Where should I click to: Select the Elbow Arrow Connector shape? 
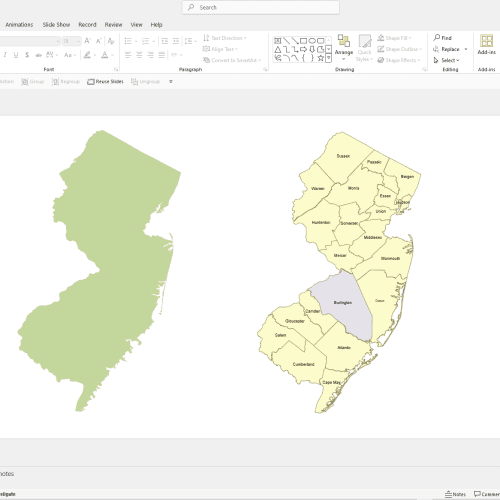click(295, 50)
